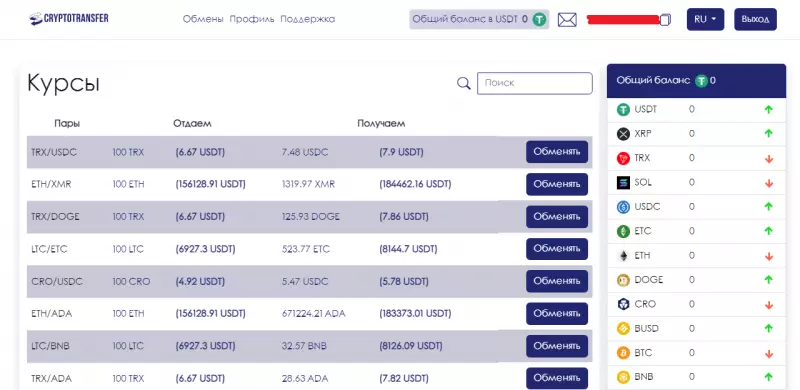Select the BUSD coin icon

623,329
